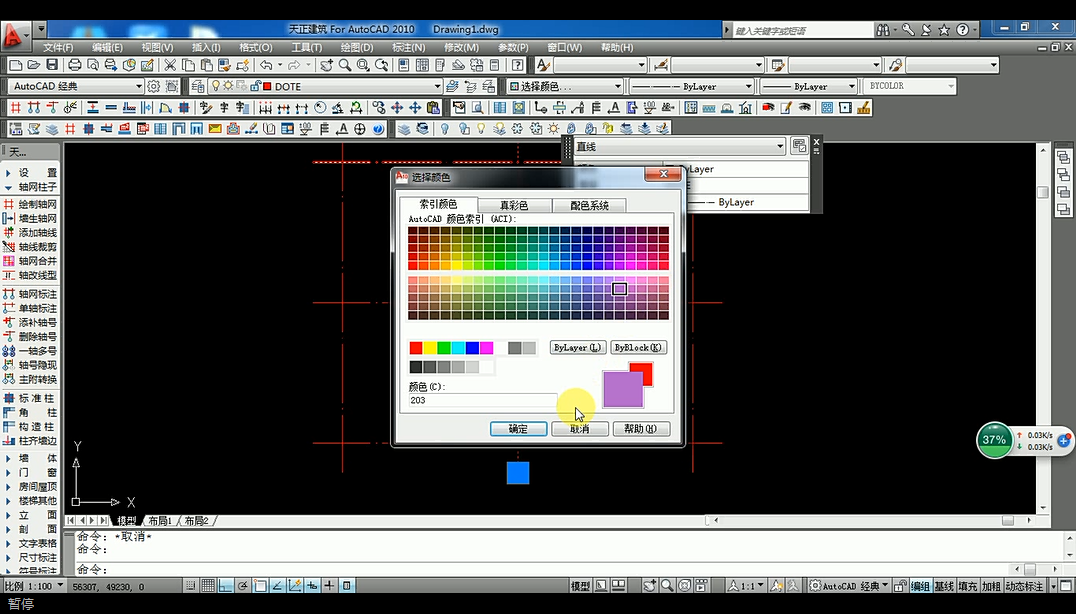
Task: Switch to the 真彩色 tab
Action: pyautogui.click(x=514, y=205)
